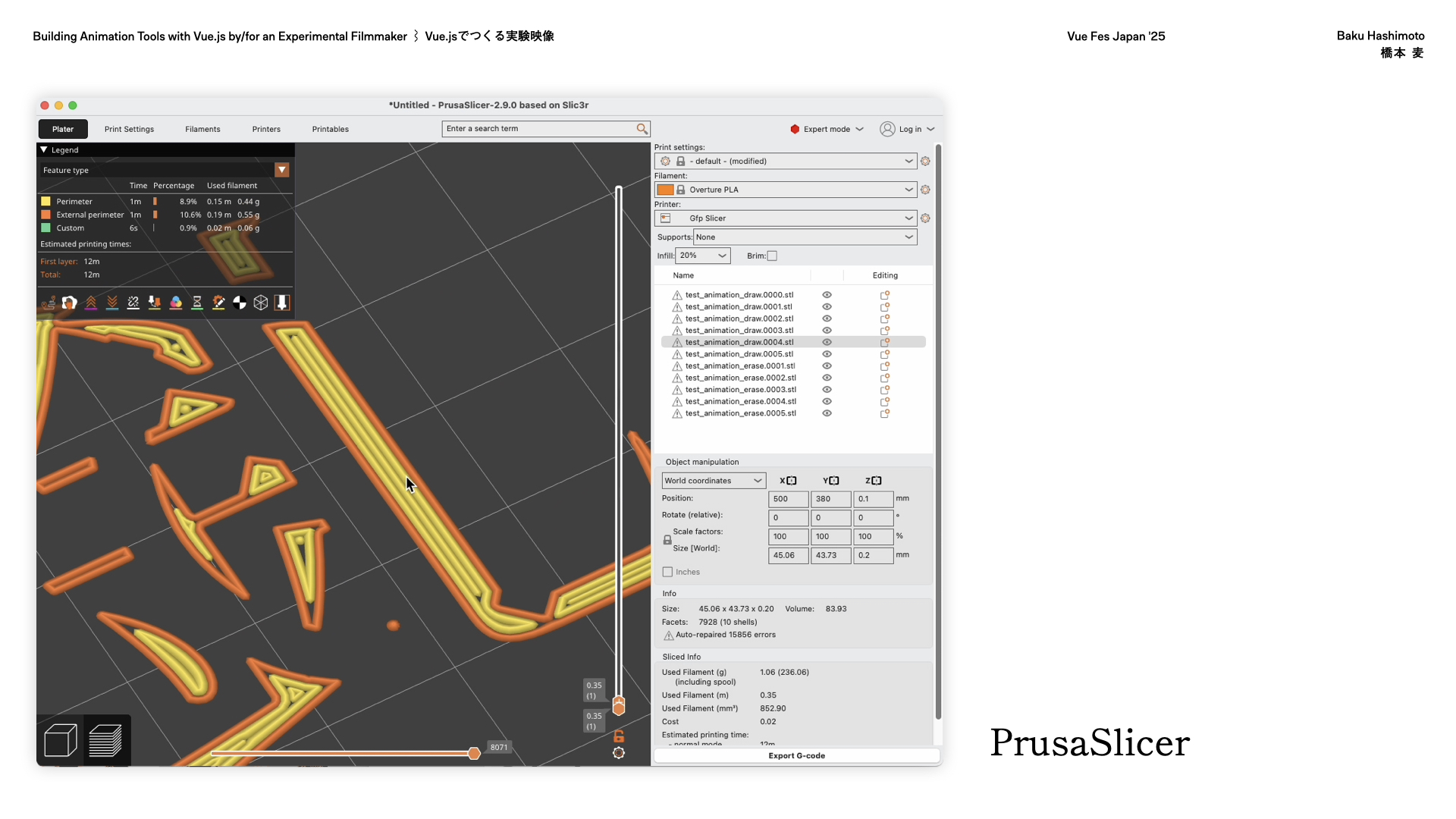
Task: Expand the Infill 20% dropdown
Action: click(702, 256)
